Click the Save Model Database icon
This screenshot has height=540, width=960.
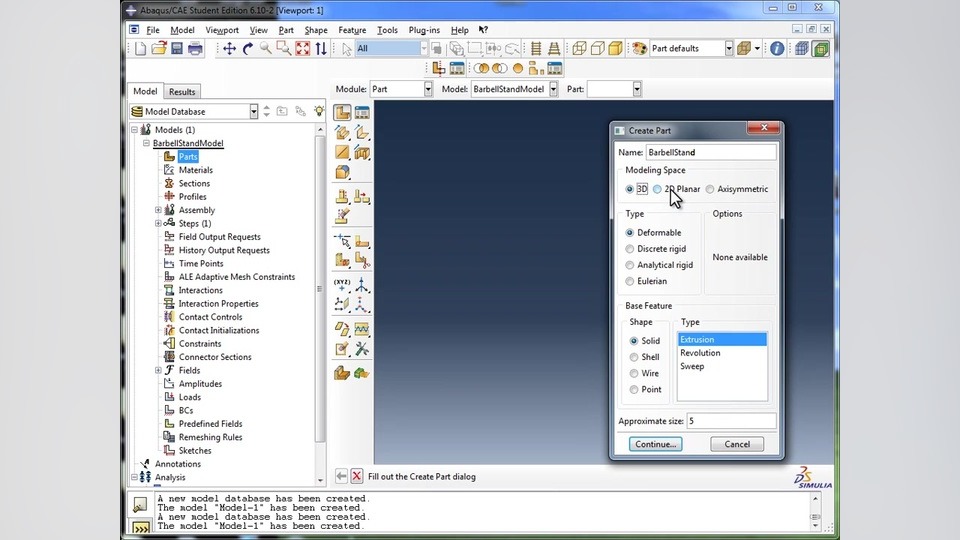176,49
